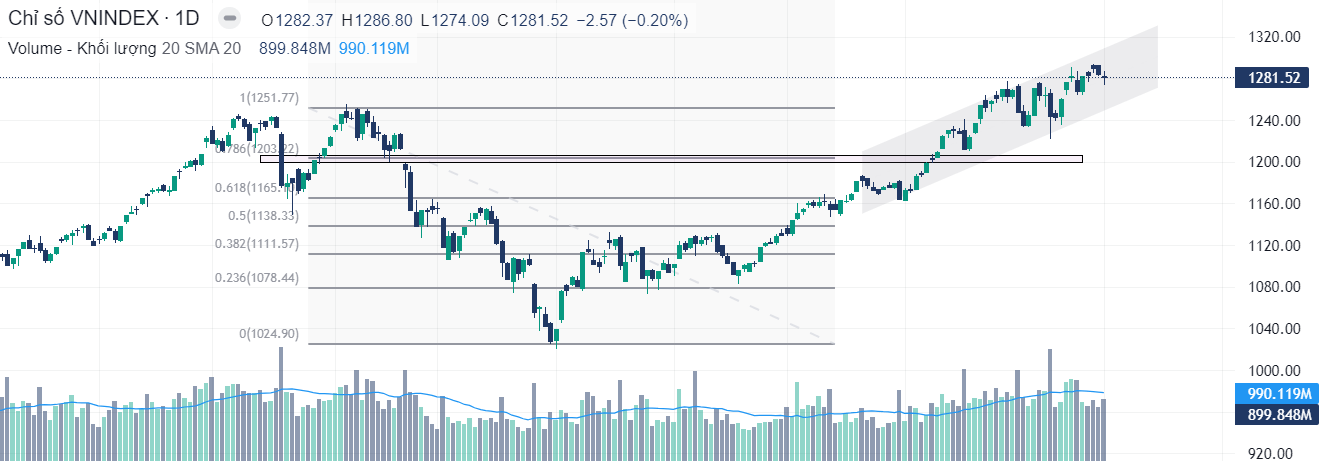Viewport: 1321px width, 461px height.
Task: Select the Fibonacci 0.5(1138.33) level label
Action: 263,215
